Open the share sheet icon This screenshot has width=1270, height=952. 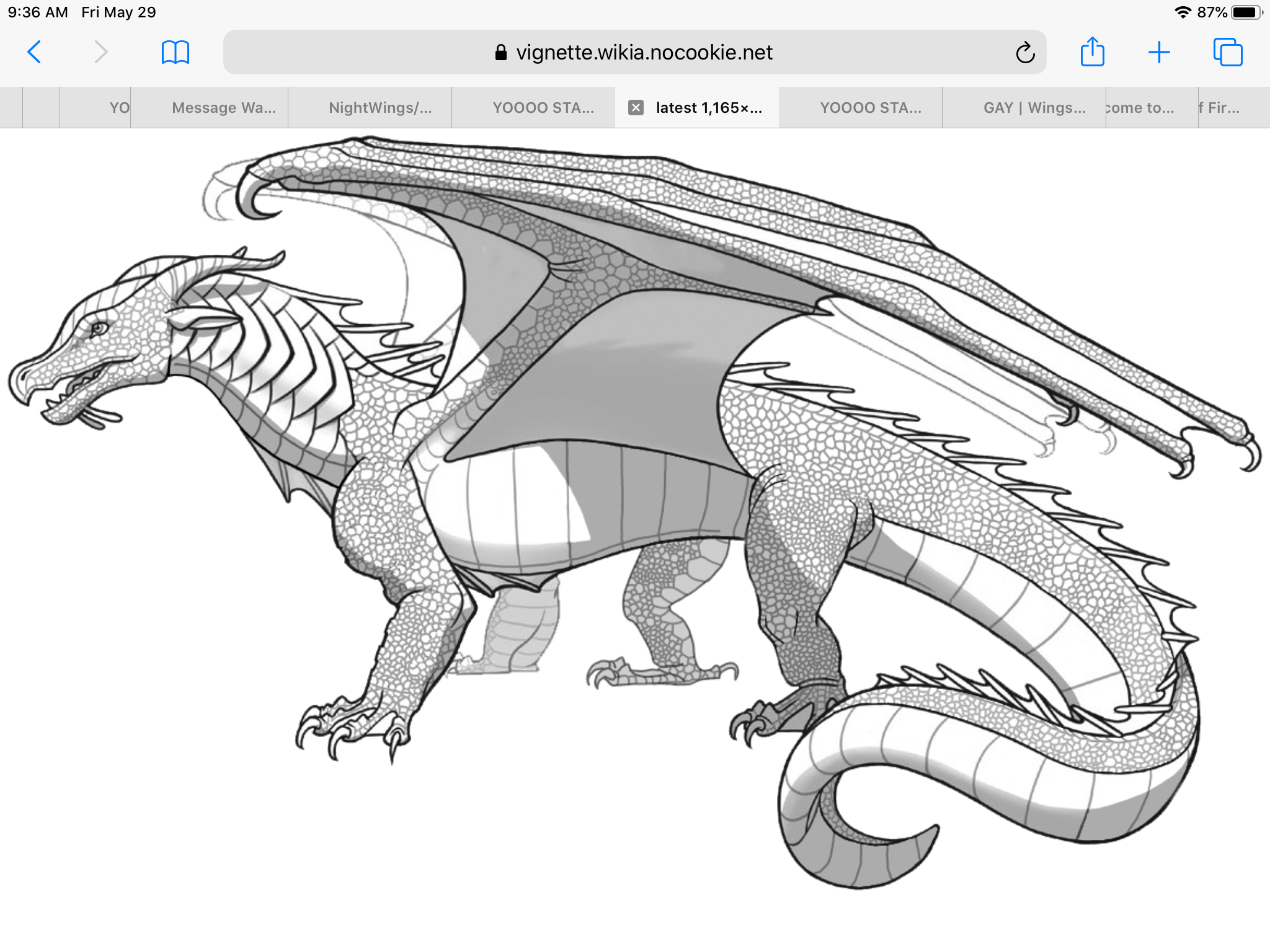[x=1092, y=52]
